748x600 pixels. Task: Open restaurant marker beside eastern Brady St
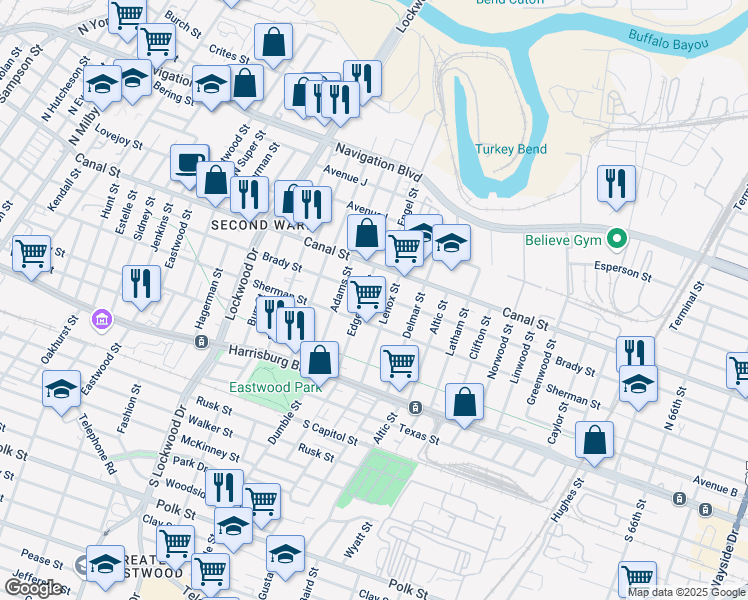point(635,354)
